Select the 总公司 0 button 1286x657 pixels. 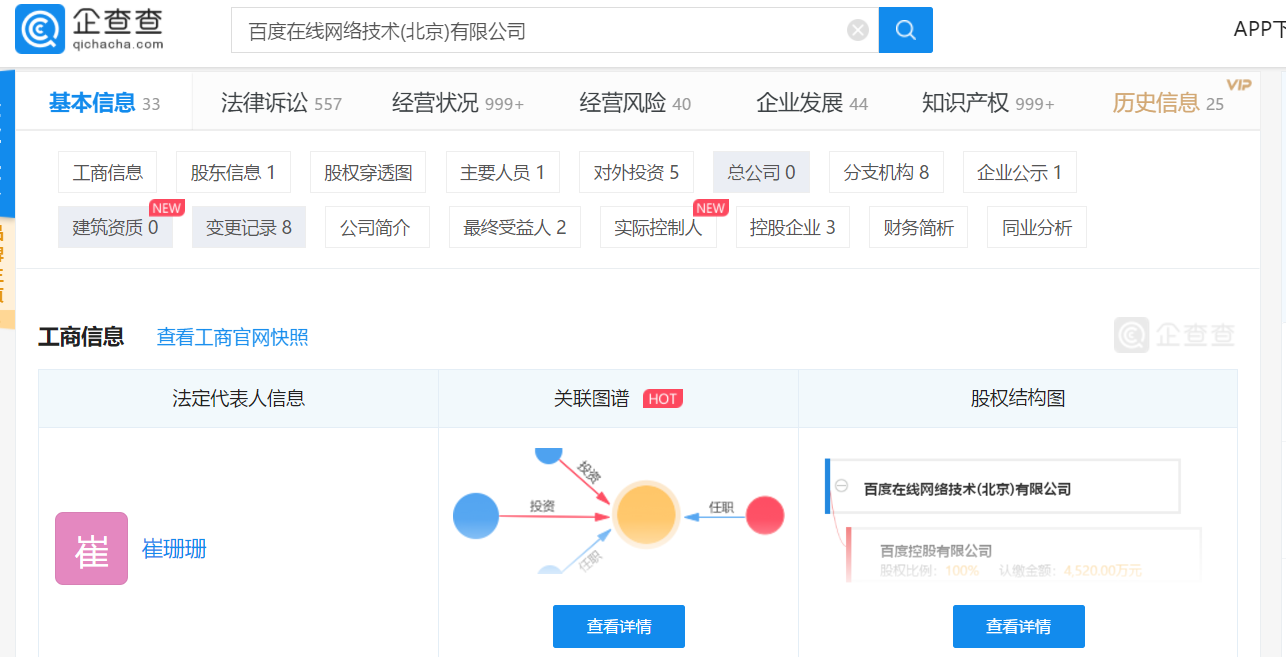coord(761,172)
